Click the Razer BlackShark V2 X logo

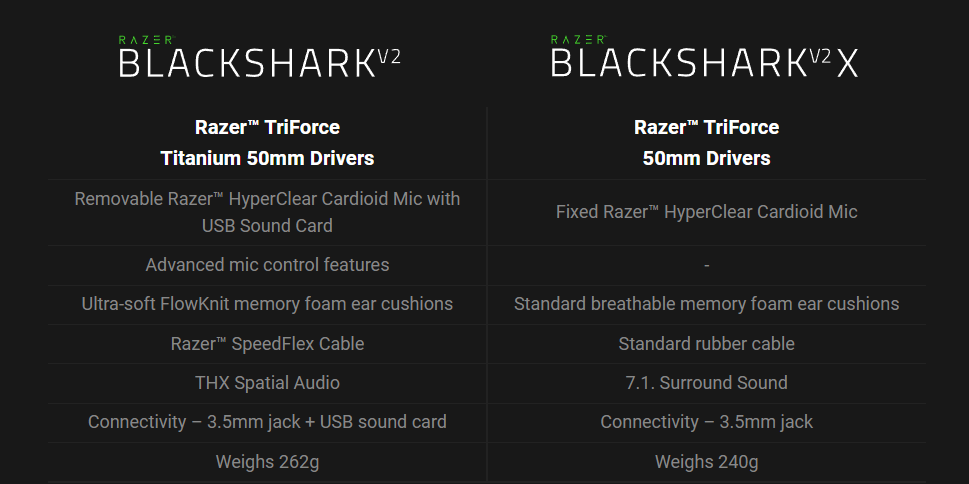(x=705, y=57)
